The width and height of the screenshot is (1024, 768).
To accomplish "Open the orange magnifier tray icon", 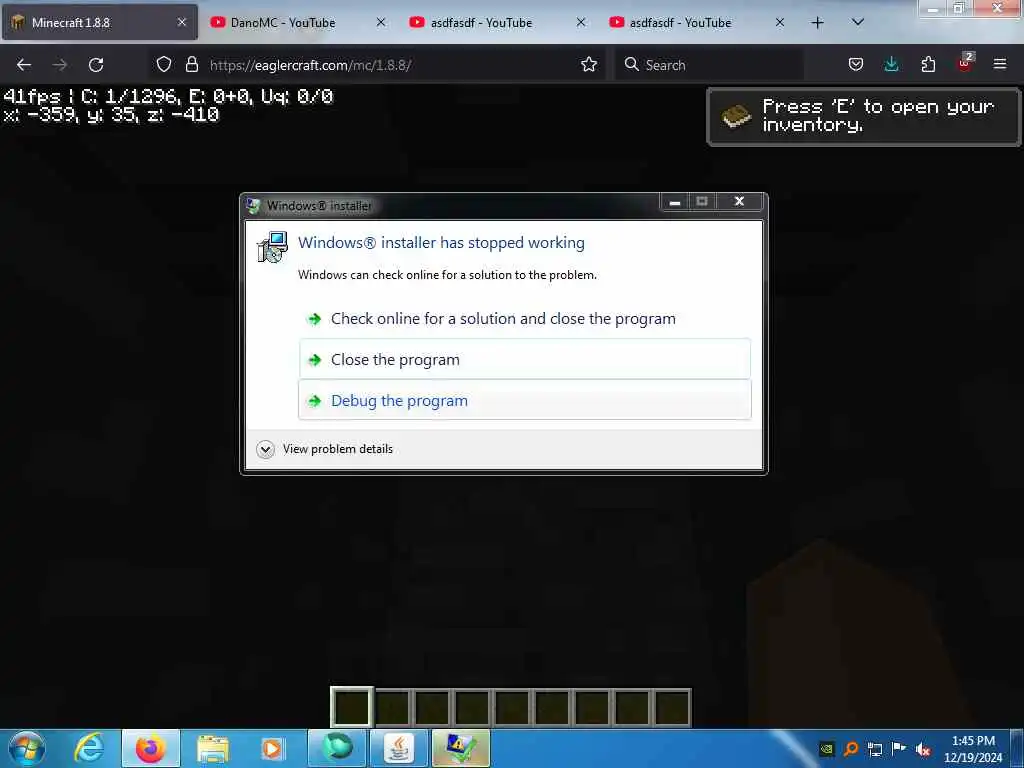I will [851, 749].
